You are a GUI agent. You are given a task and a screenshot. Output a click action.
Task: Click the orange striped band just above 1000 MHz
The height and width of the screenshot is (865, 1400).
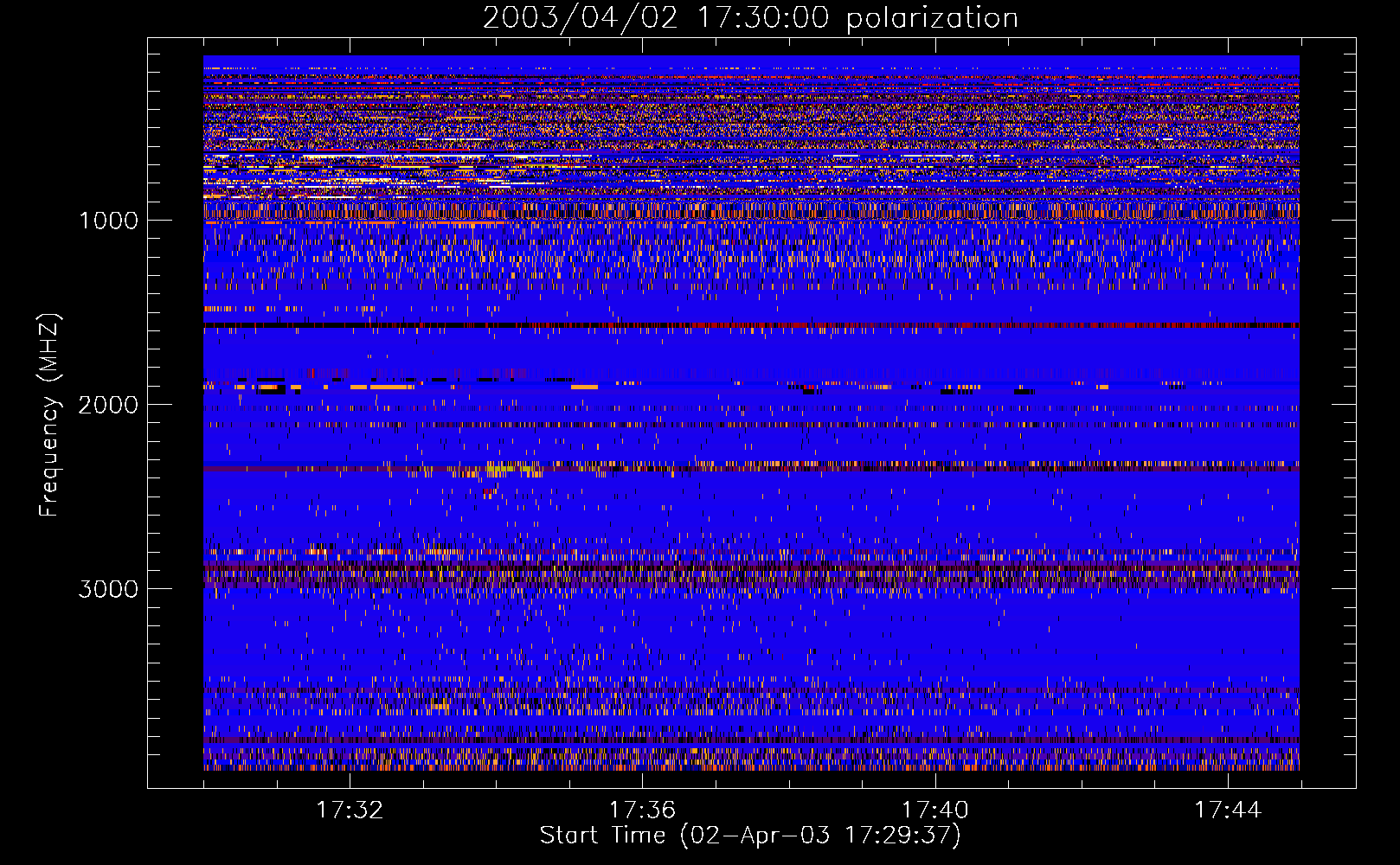pyautogui.click(x=749, y=210)
